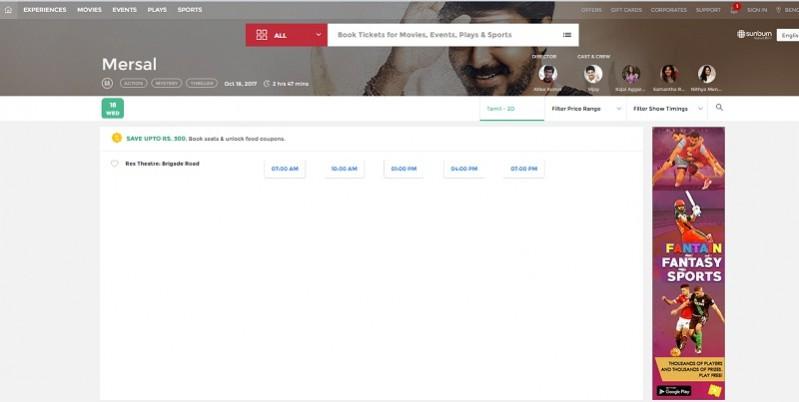Screen dimensions: 799x402
Task: Book the 01:00 PM showtime
Action: (x=404, y=169)
